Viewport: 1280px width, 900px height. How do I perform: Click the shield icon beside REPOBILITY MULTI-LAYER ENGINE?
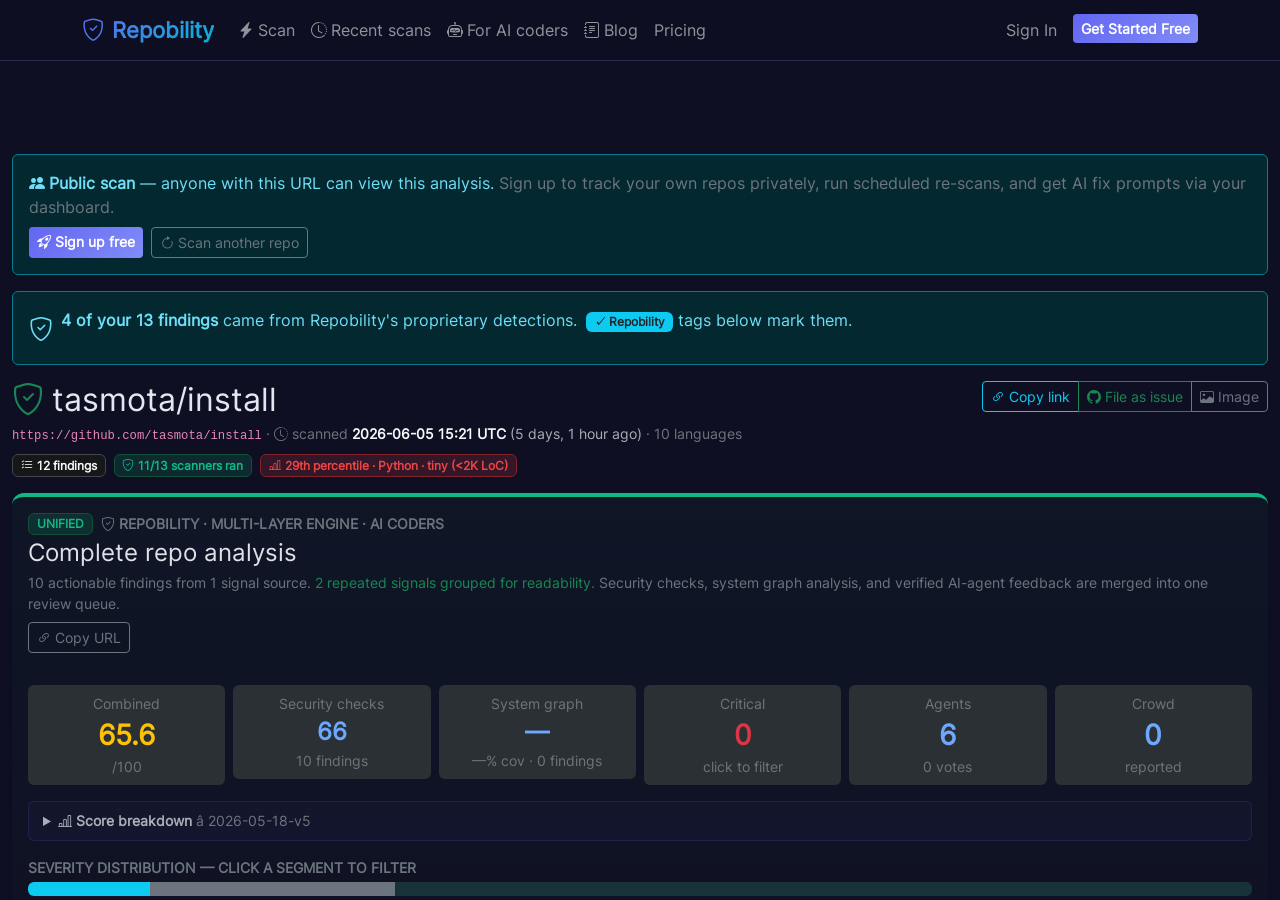tap(108, 524)
